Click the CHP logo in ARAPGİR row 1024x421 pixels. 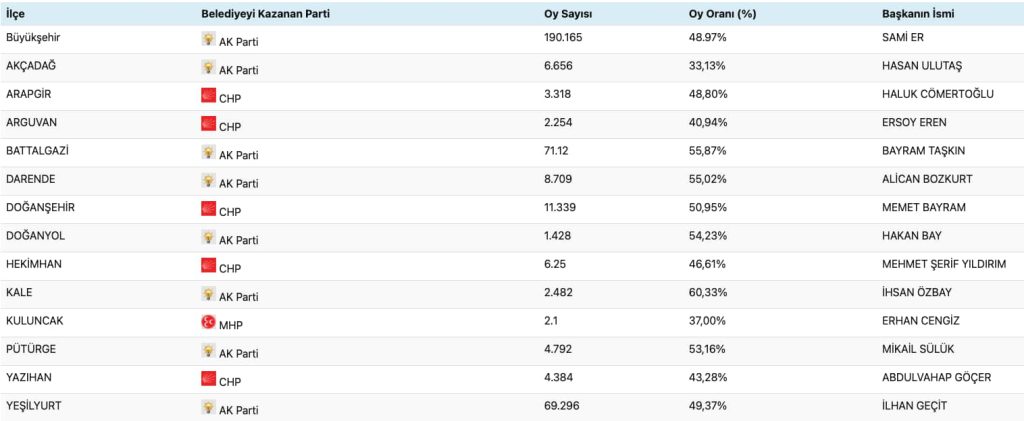208,97
